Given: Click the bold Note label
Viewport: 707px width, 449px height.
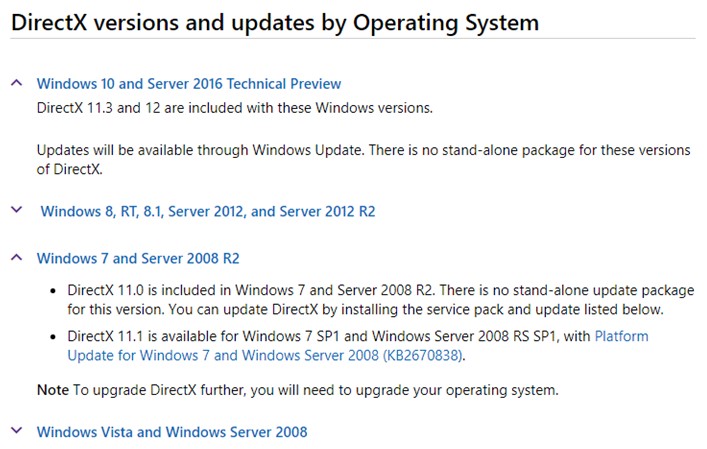Looking at the screenshot, I should 53,390.
